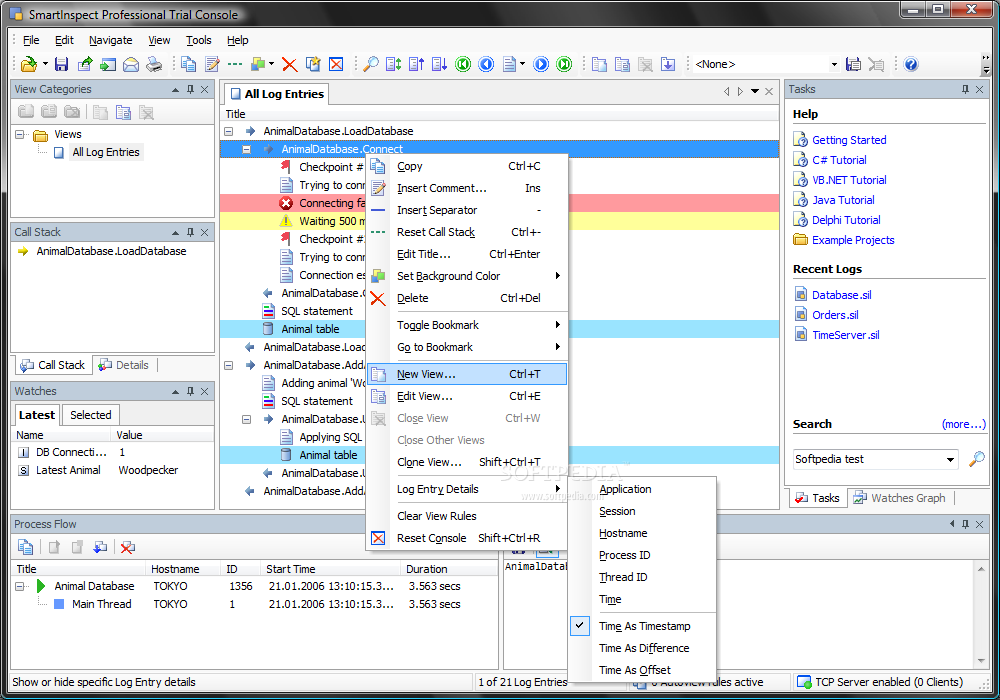
Task: Open the Navigate menu
Action: [x=110, y=40]
